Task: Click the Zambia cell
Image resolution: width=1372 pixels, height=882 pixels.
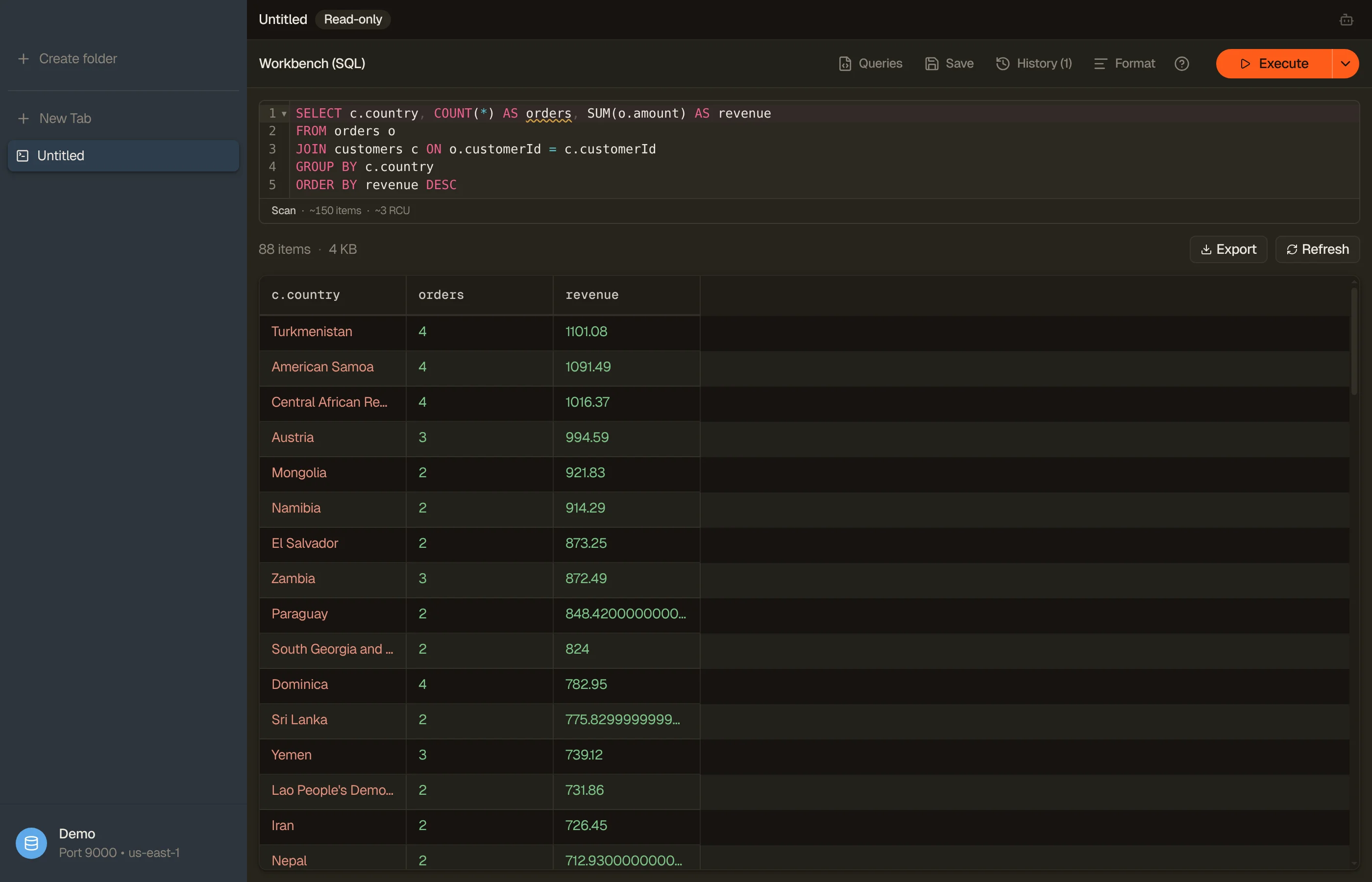Action: pos(333,579)
